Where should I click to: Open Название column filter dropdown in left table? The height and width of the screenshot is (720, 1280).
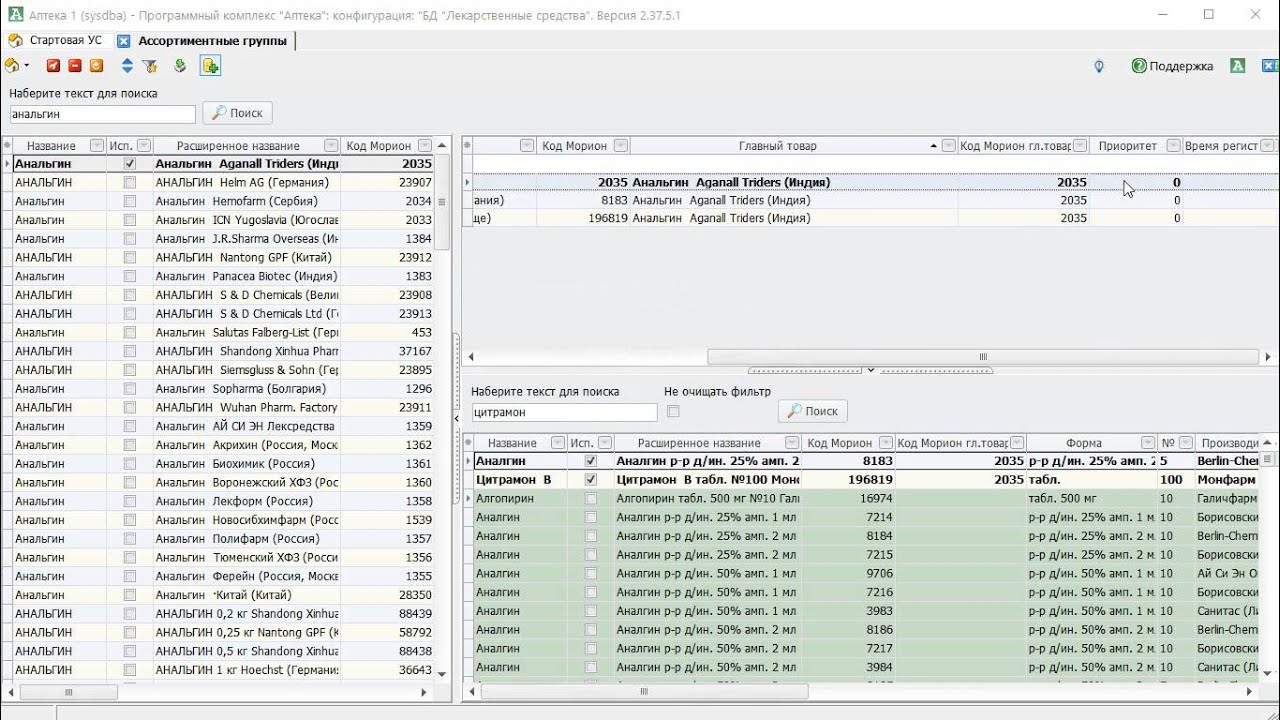click(97, 146)
